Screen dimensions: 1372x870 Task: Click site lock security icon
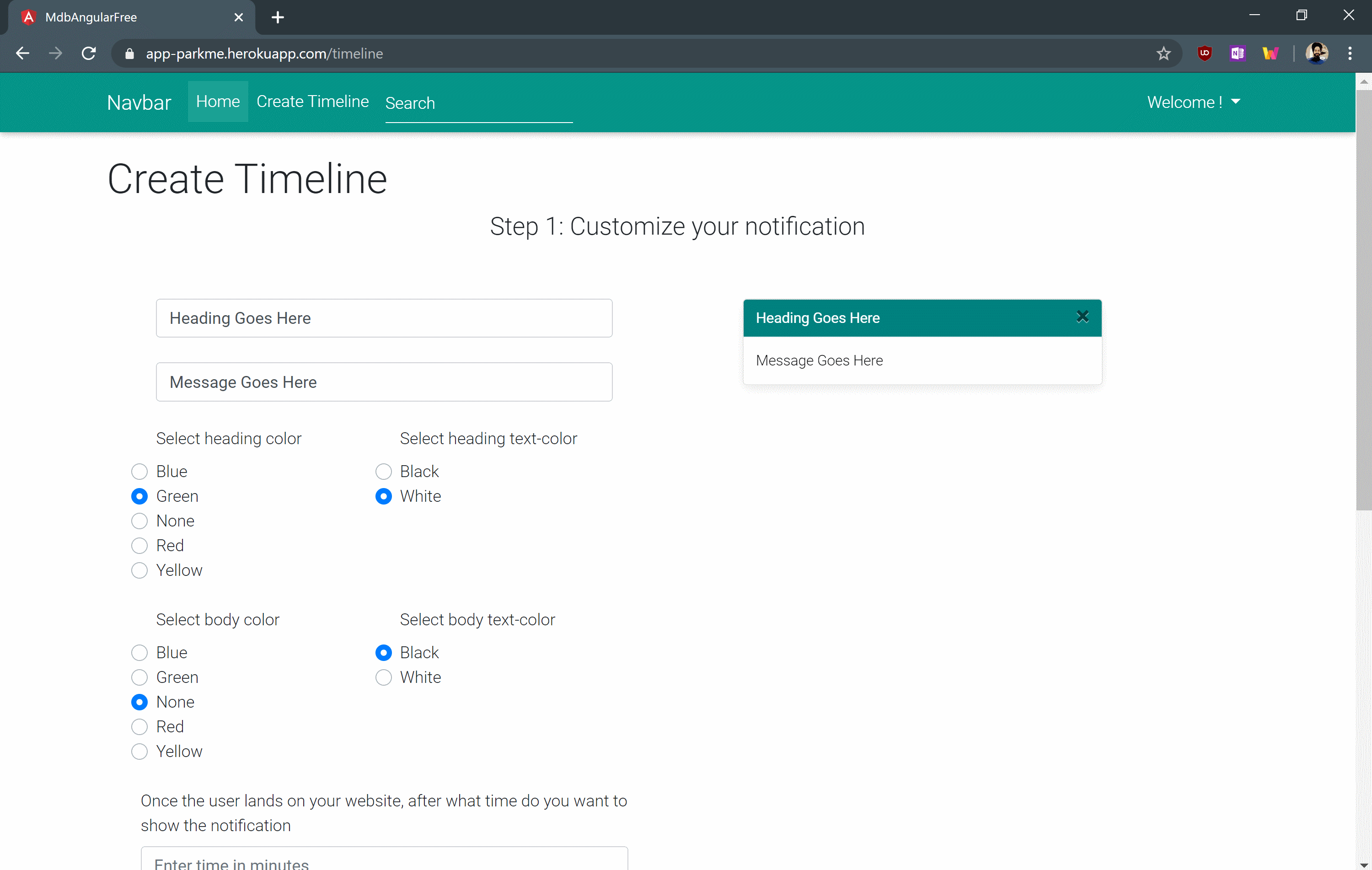[129, 54]
